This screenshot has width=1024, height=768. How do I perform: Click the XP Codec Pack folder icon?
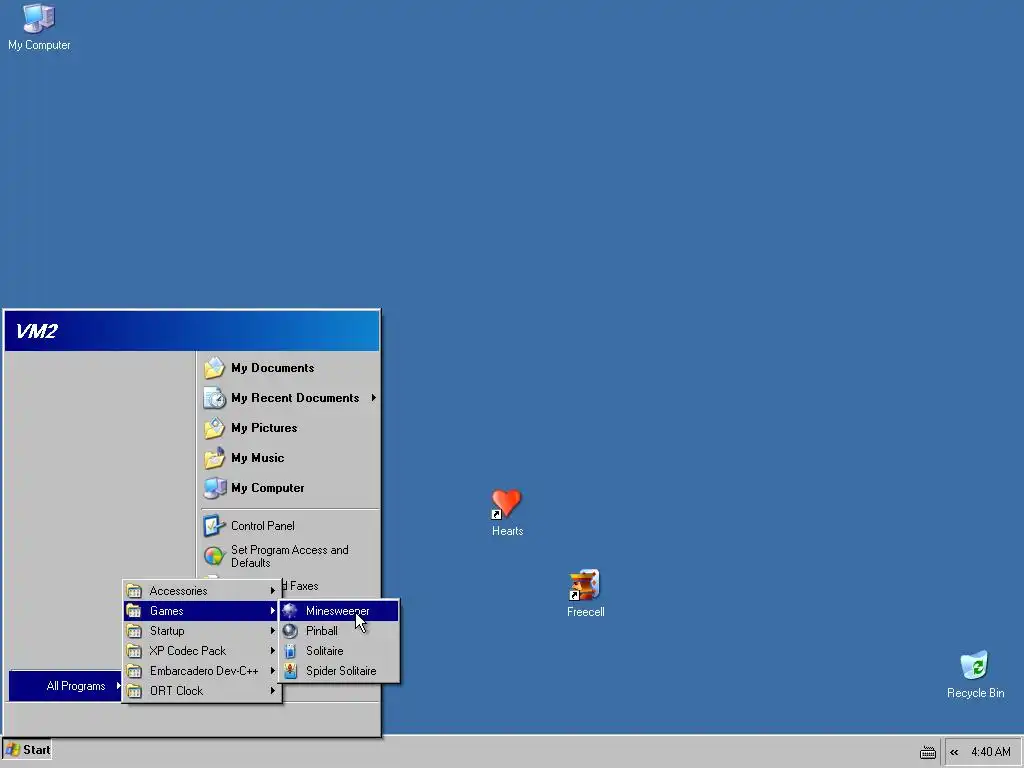point(134,651)
